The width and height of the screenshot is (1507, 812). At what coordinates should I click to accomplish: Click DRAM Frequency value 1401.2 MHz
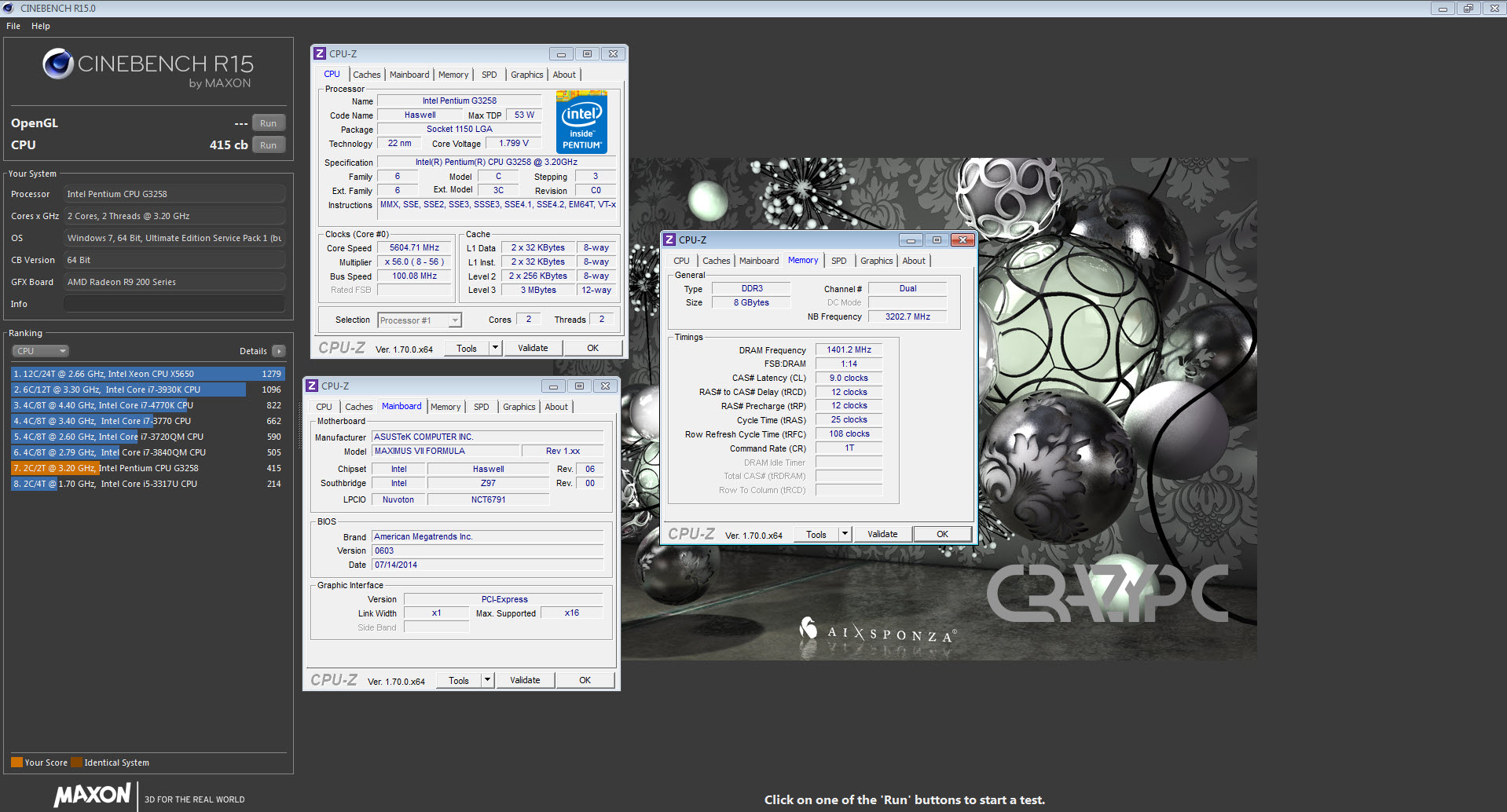[849, 350]
